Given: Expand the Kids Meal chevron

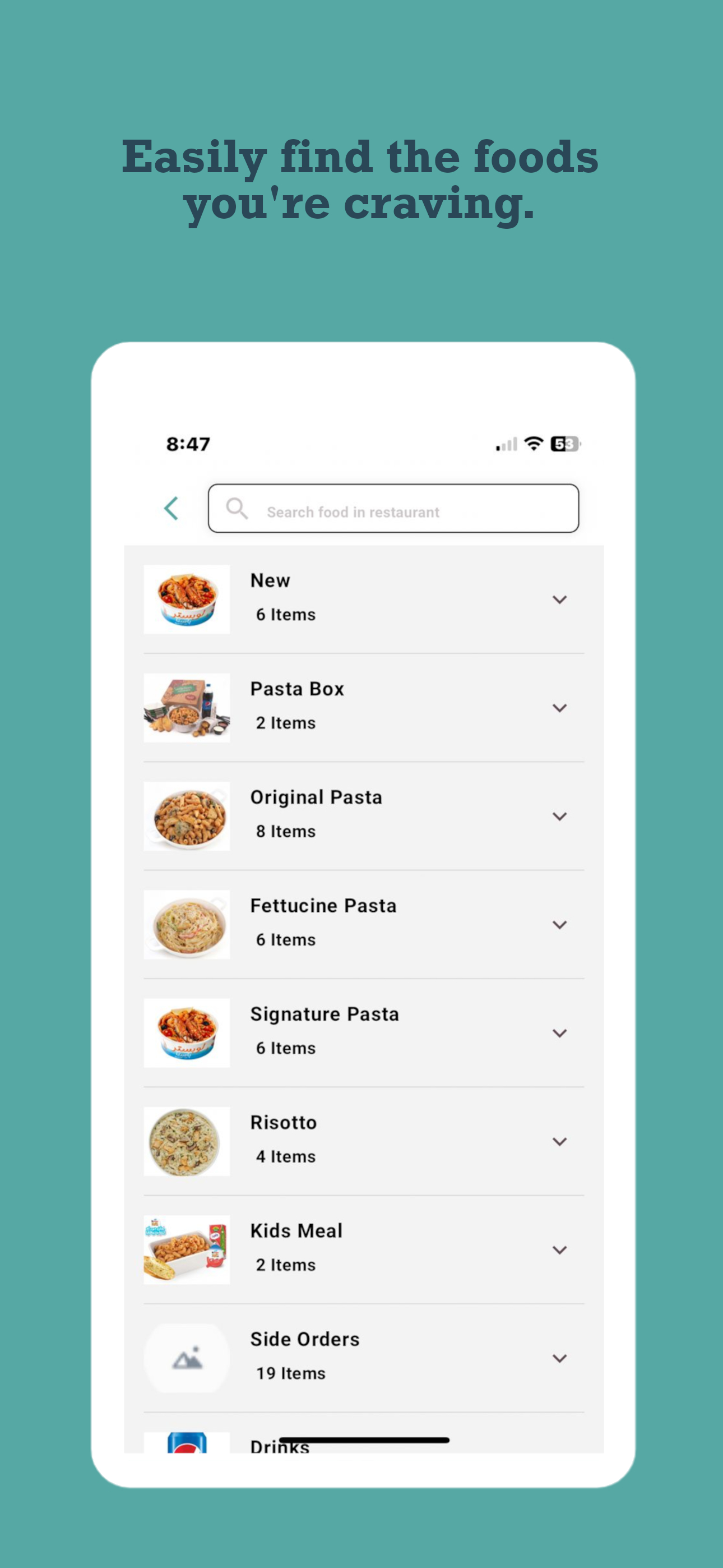Looking at the screenshot, I should point(559,1249).
